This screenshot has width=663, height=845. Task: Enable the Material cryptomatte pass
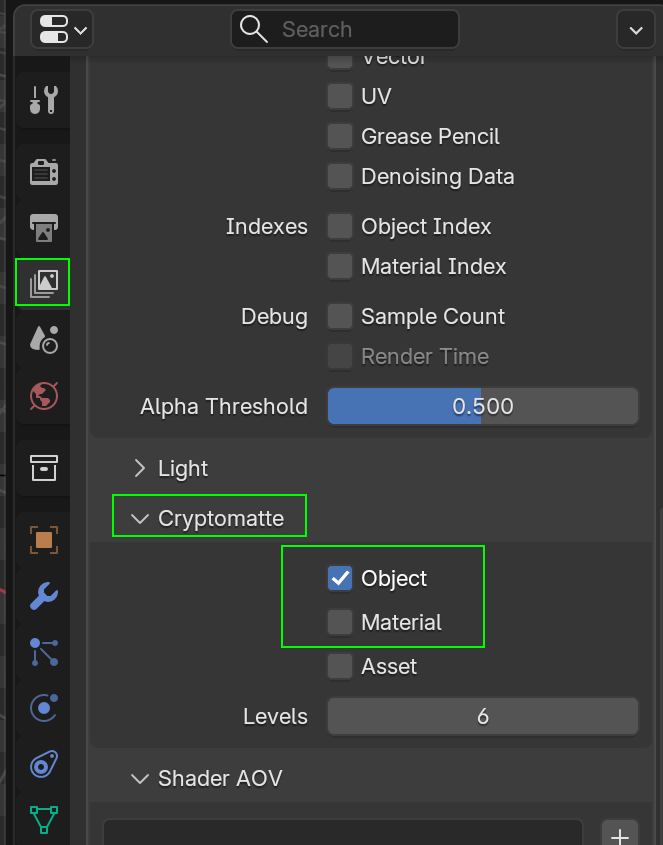pyautogui.click(x=340, y=622)
